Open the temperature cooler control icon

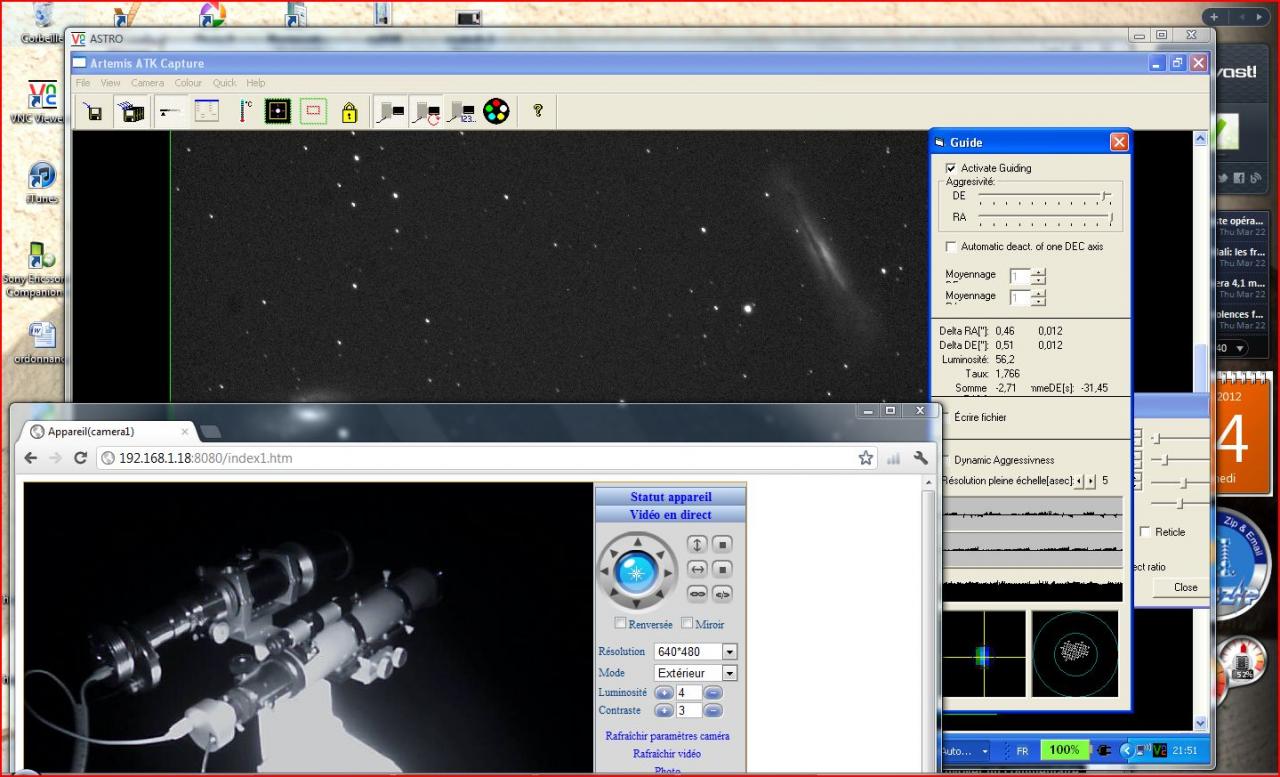pos(245,111)
